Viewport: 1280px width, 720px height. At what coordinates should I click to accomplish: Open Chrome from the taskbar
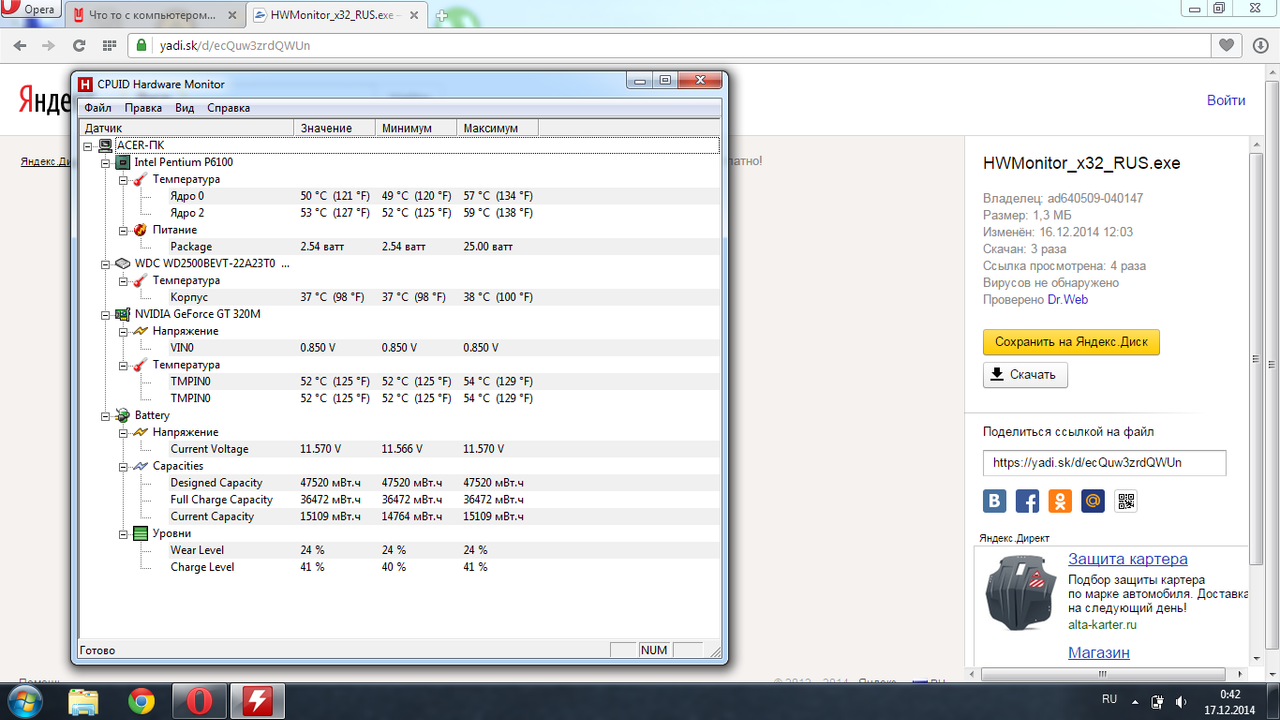coord(142,702)
